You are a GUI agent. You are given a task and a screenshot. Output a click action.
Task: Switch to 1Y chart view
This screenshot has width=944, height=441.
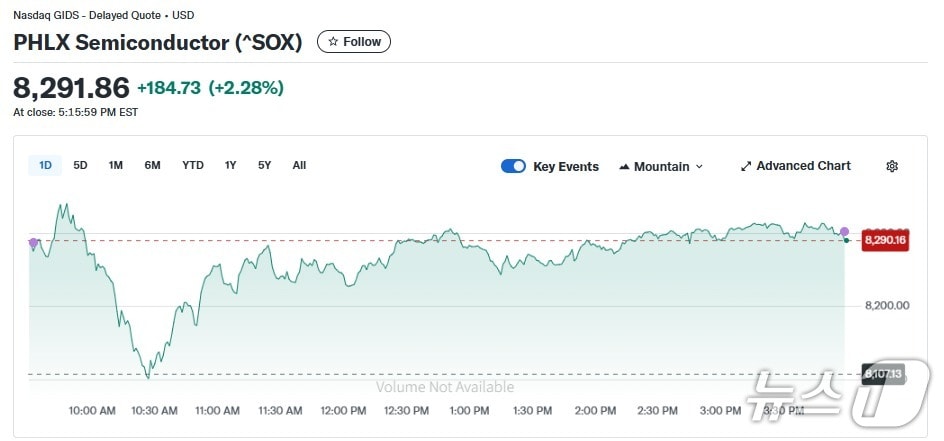click(x=231, y=165)
